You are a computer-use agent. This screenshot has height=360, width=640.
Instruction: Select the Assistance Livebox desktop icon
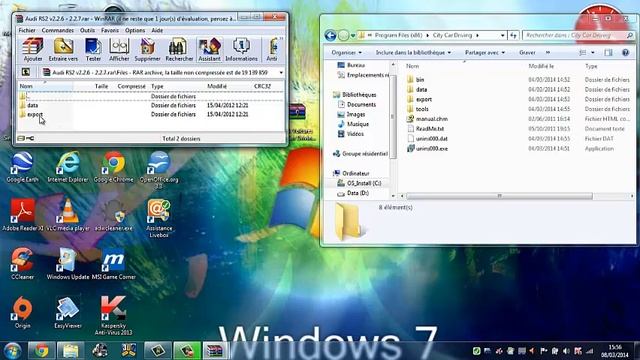pyautogui.click(x=159, y=218)
